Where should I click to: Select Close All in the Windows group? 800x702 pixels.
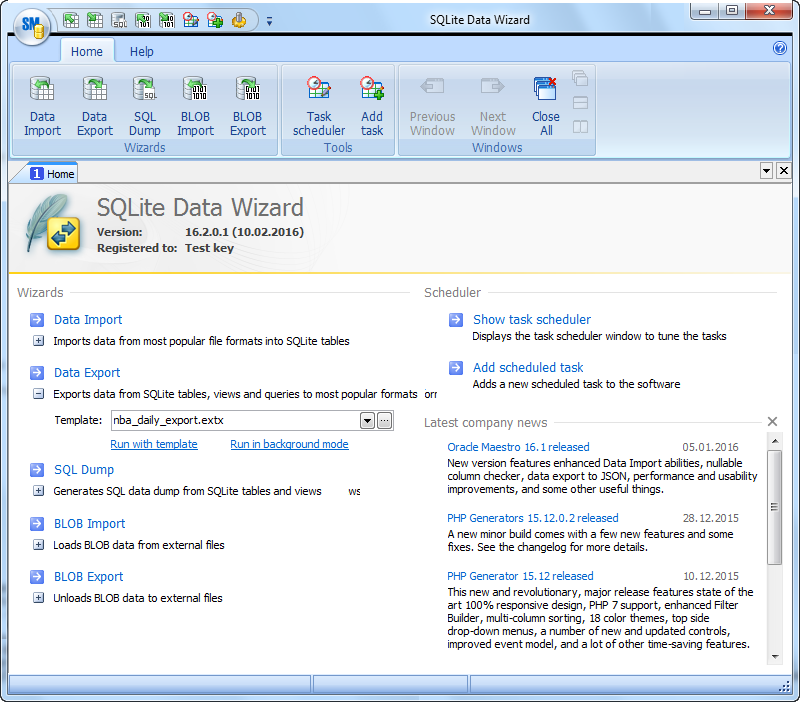pyautogui.click(x=545, y=103)
